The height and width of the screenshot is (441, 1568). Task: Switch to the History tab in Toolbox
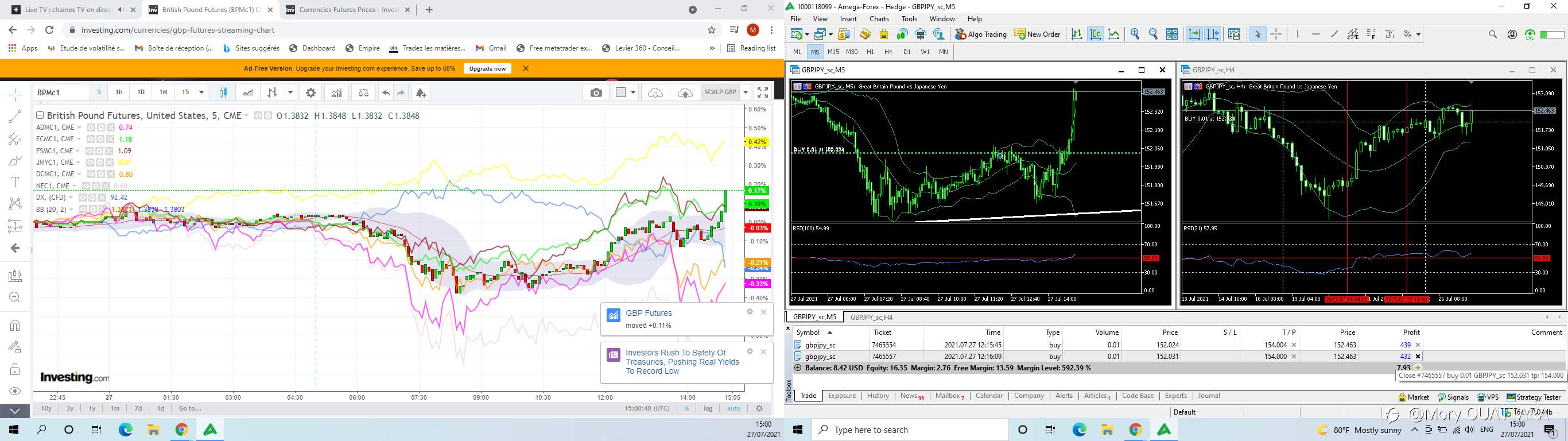878,396
